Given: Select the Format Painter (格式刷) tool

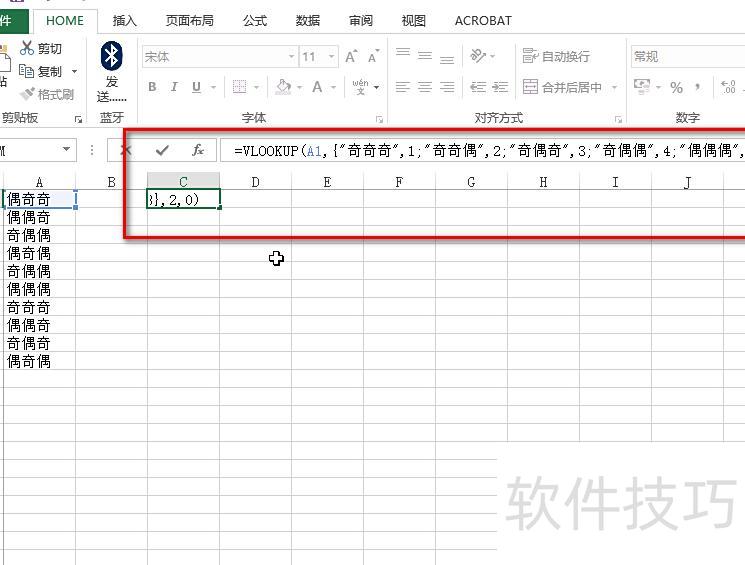Looking at the screenshot, I should pyautogui.click(x=47, y=94).
